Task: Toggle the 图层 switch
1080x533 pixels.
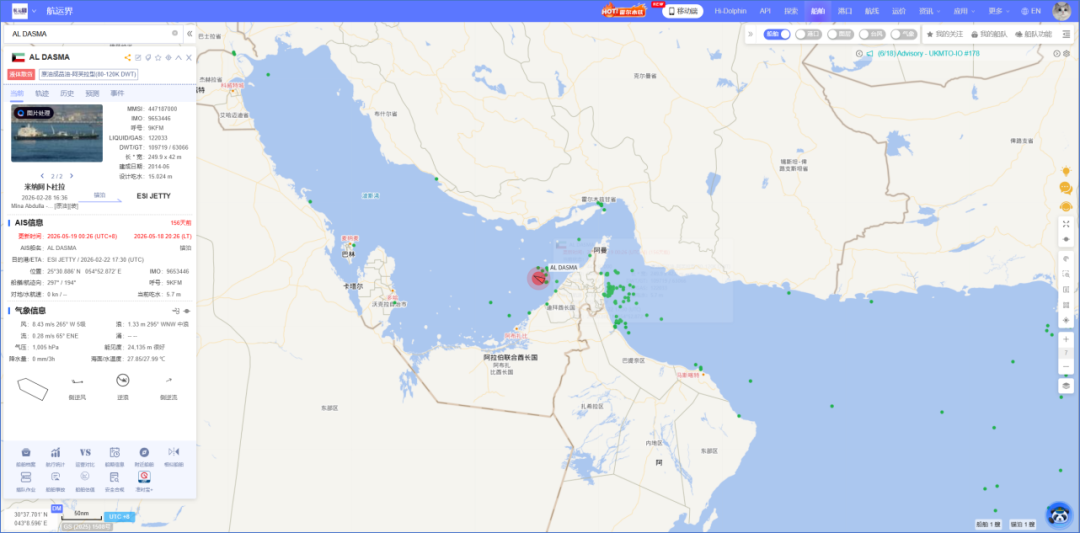Action: click(841, 34)
